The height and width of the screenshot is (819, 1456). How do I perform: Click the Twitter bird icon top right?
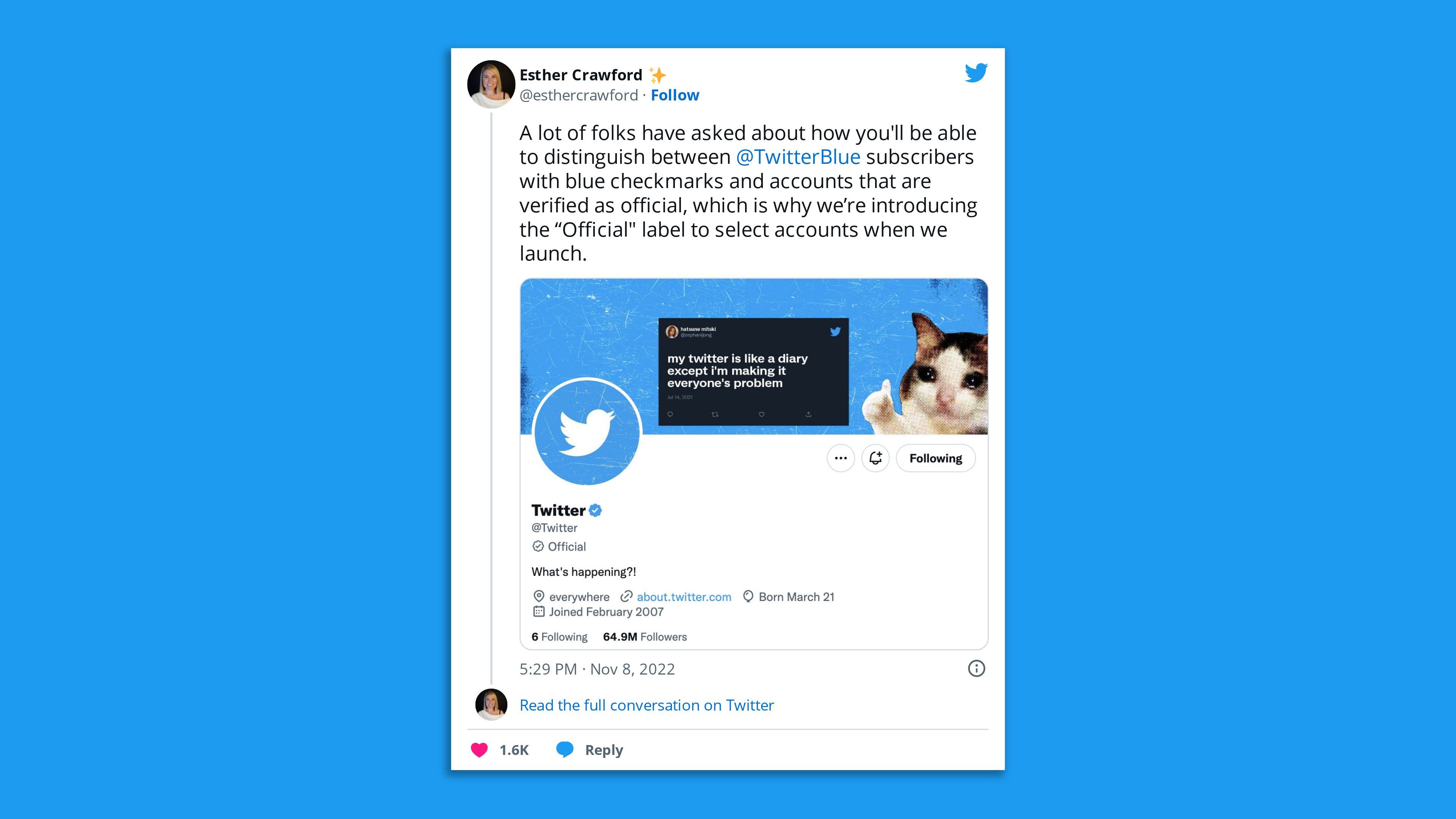[974, 72]
